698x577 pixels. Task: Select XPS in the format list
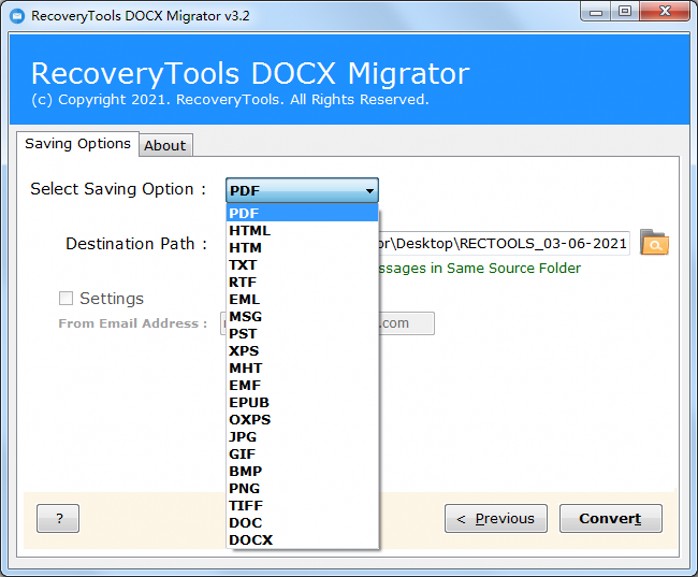pyautogui.click(x=302, y=351)
